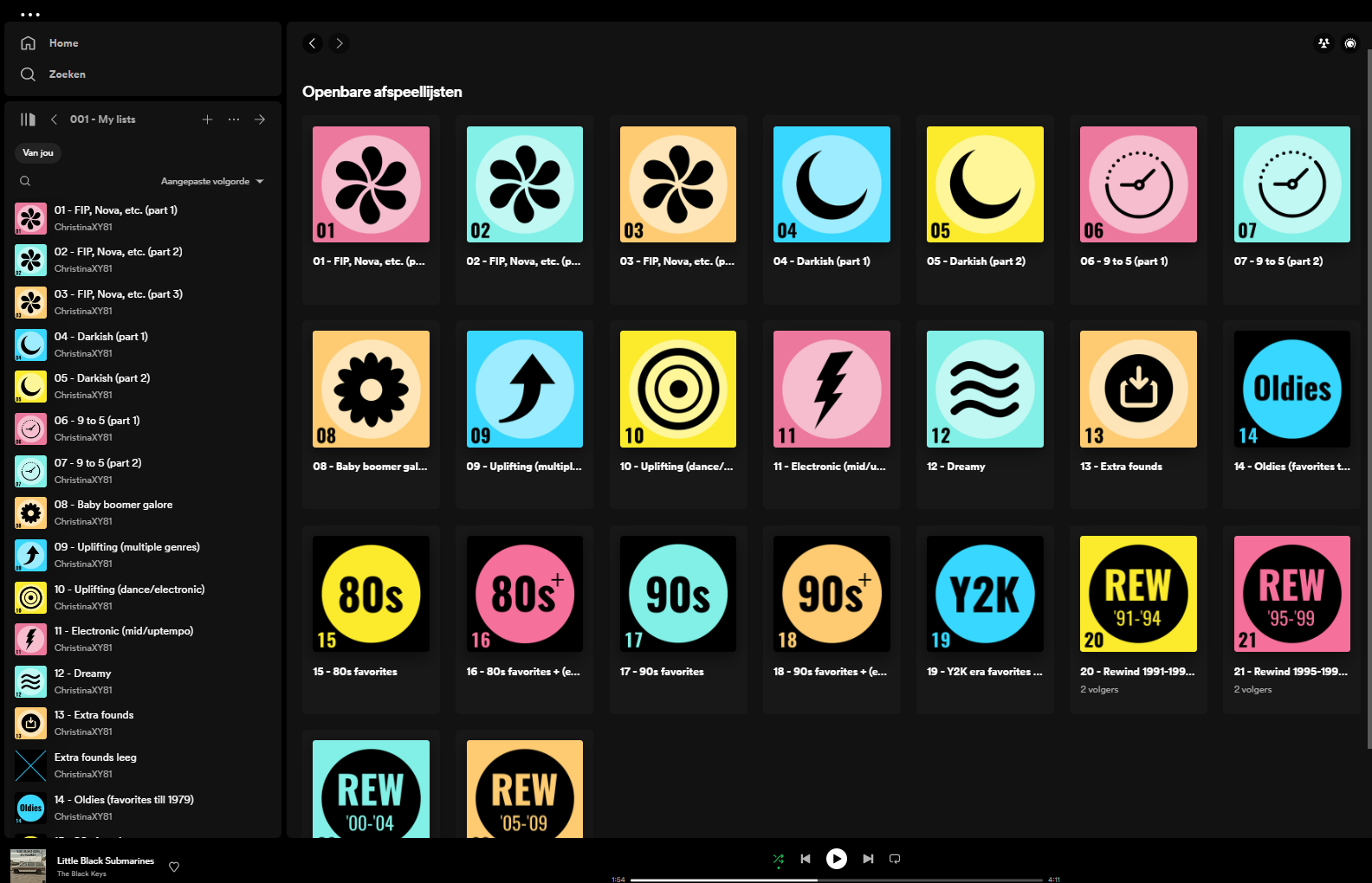The height and width of the screenshot is (883, 1372).
Task: Skip to the next track
Action: [868, 859]
